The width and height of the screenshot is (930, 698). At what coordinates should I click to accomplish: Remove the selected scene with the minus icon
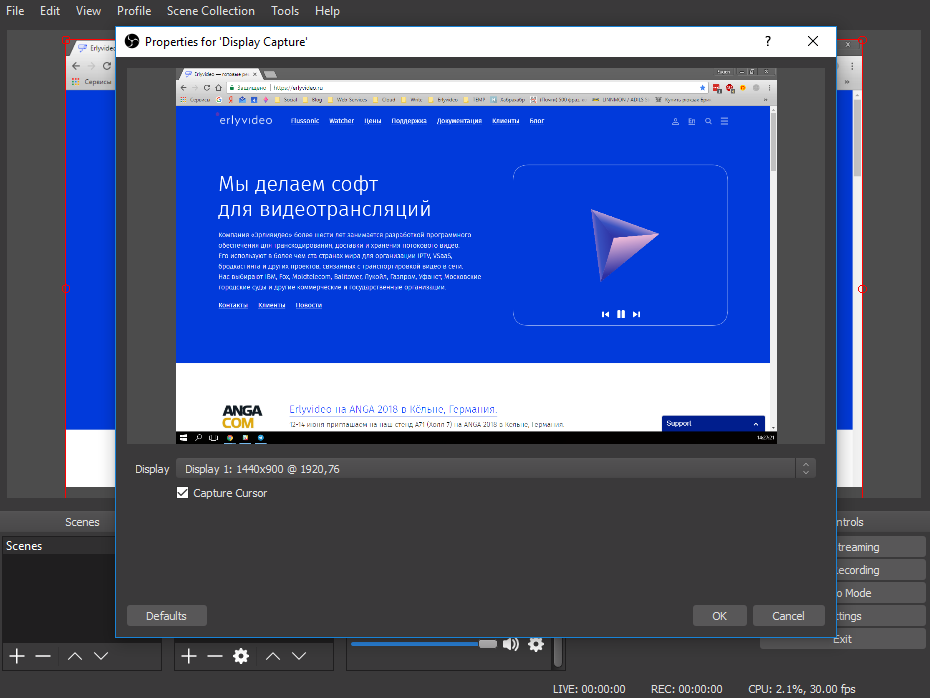[43, 656]
